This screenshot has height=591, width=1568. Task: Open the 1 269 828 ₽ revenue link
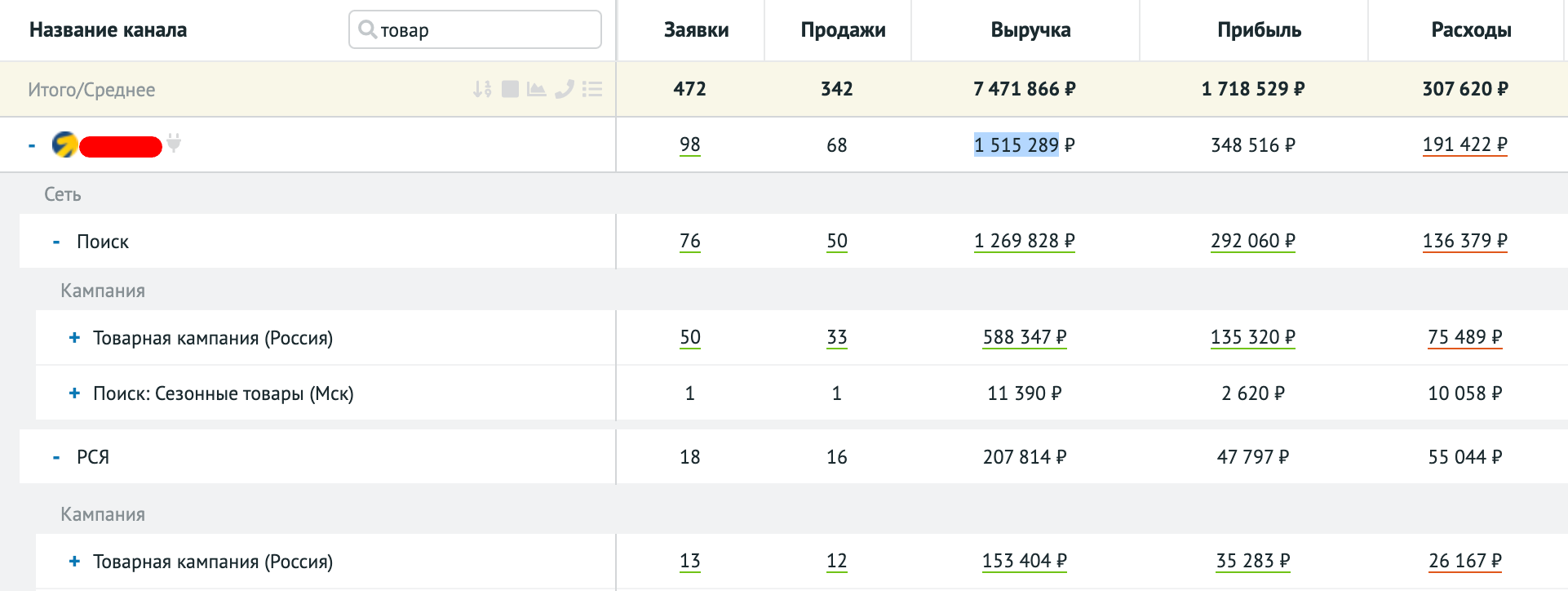coord(1024,241)
